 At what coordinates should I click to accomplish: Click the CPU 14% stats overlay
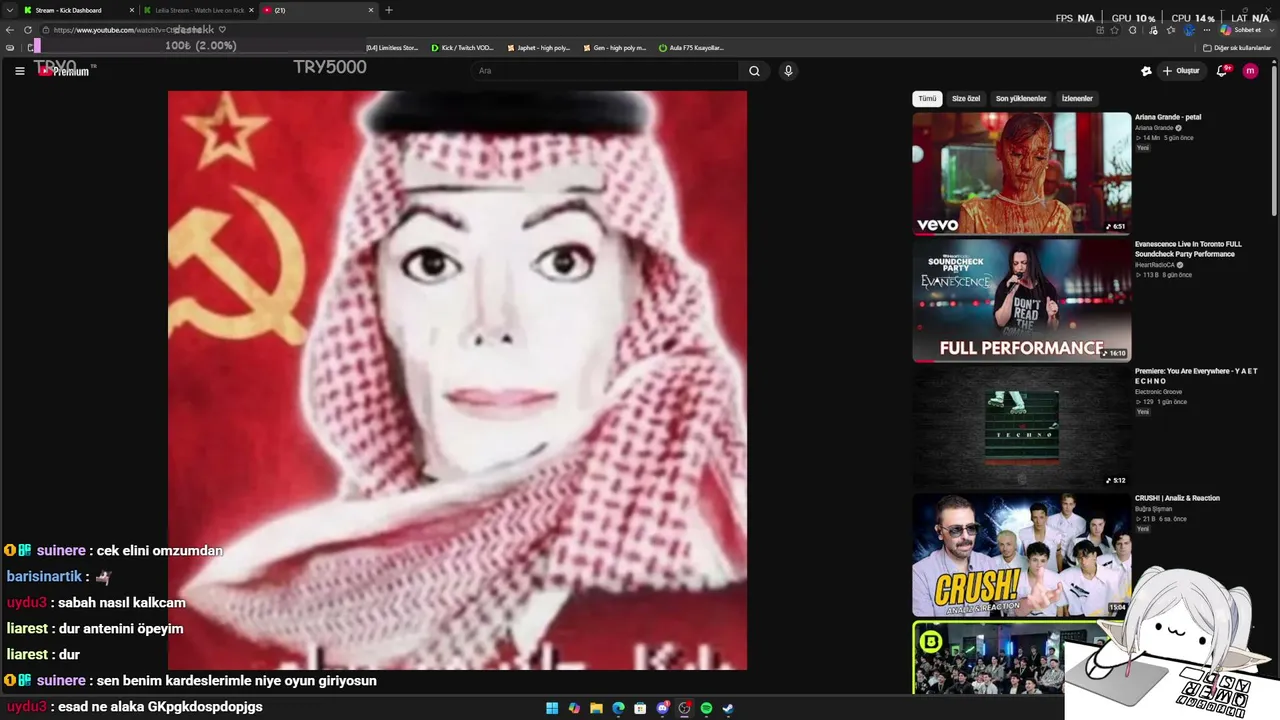click(x=1193, y=18)
